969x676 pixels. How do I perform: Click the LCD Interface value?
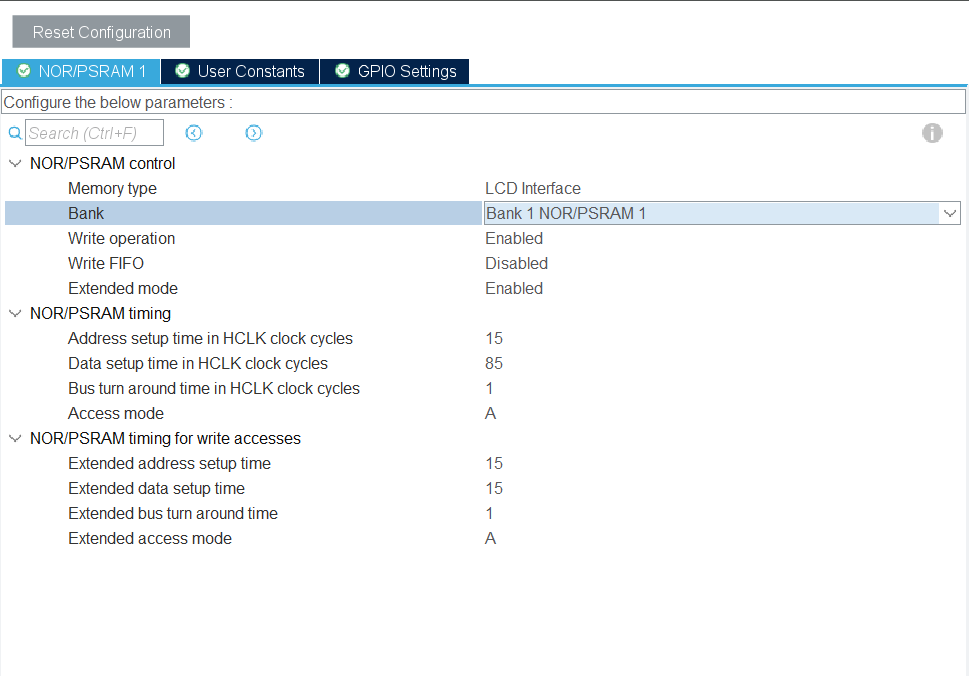[x=533, y=188]
